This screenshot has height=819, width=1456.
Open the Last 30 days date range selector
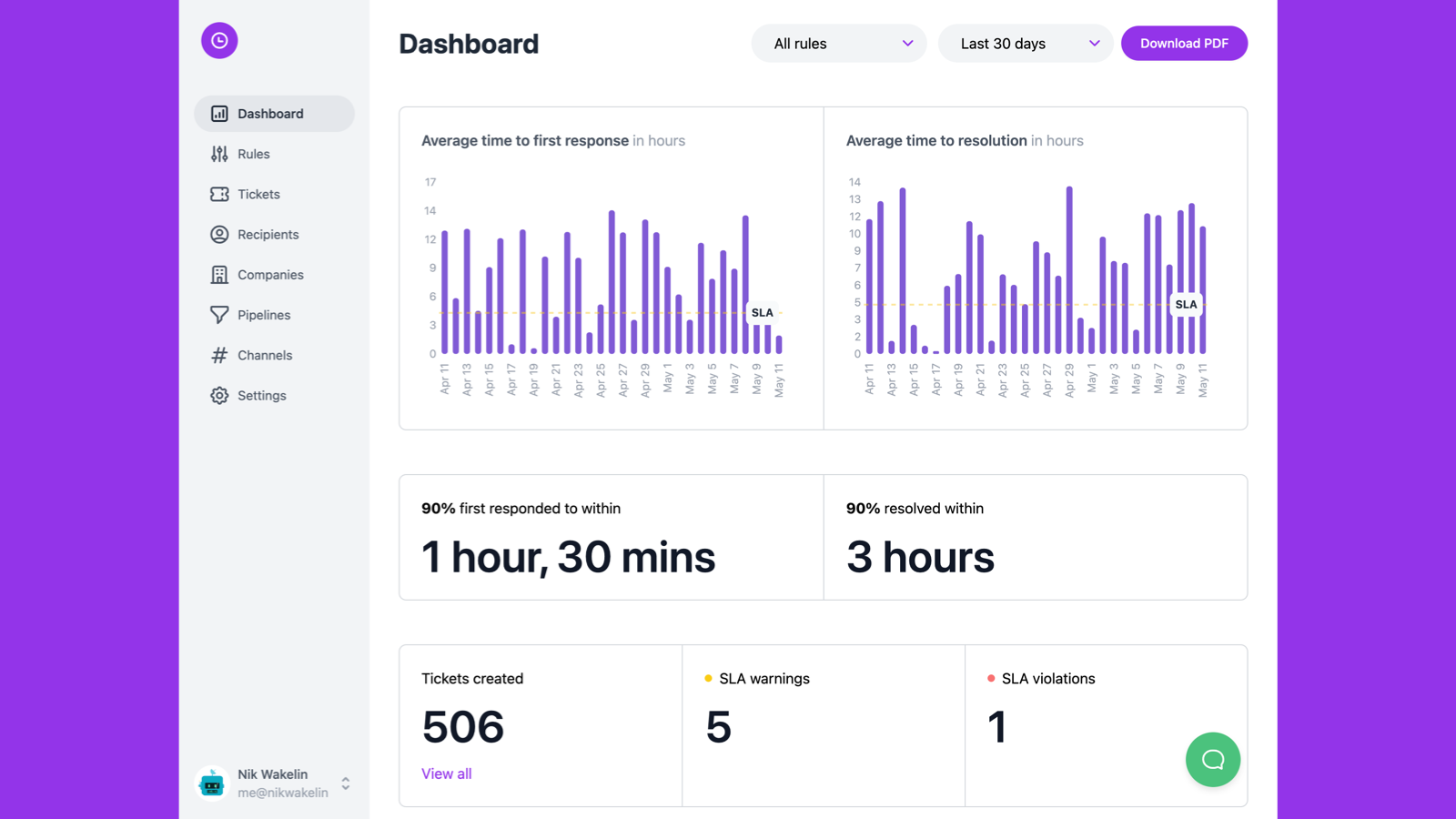click(1026, 43)
